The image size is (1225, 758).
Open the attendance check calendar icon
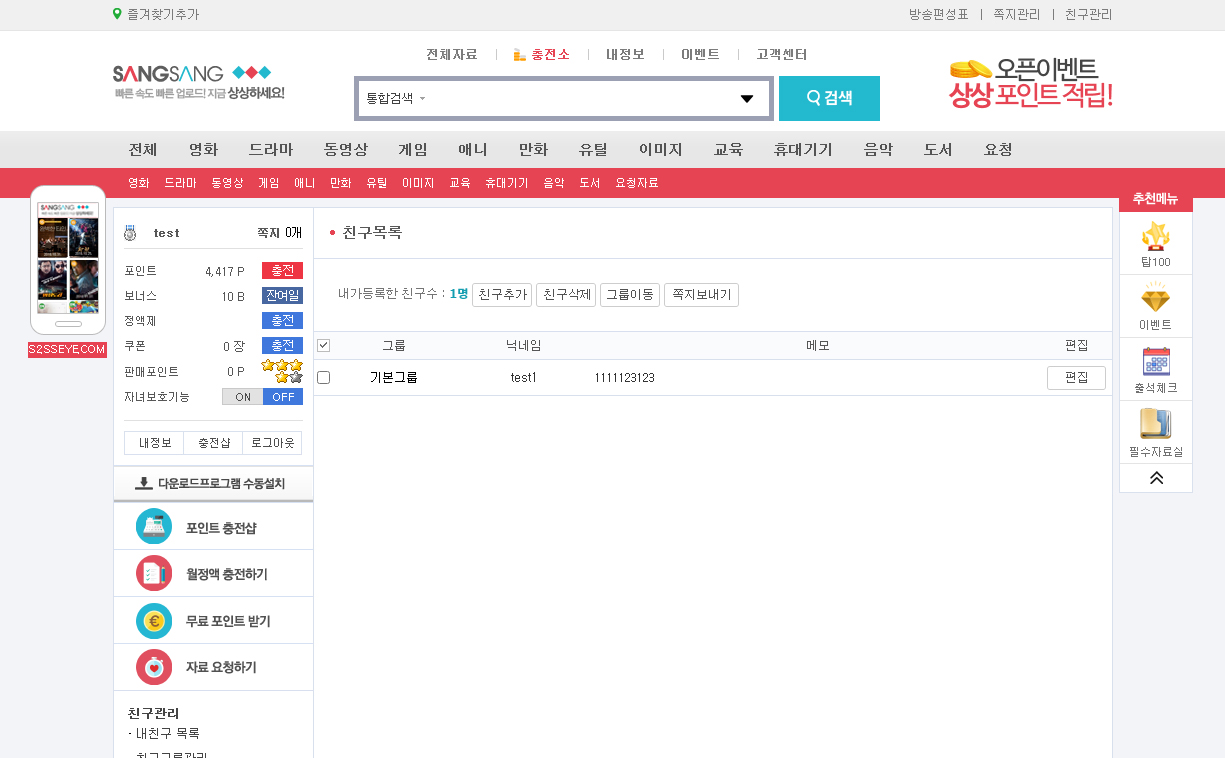pyautogui.click(x=1155, y=362)
